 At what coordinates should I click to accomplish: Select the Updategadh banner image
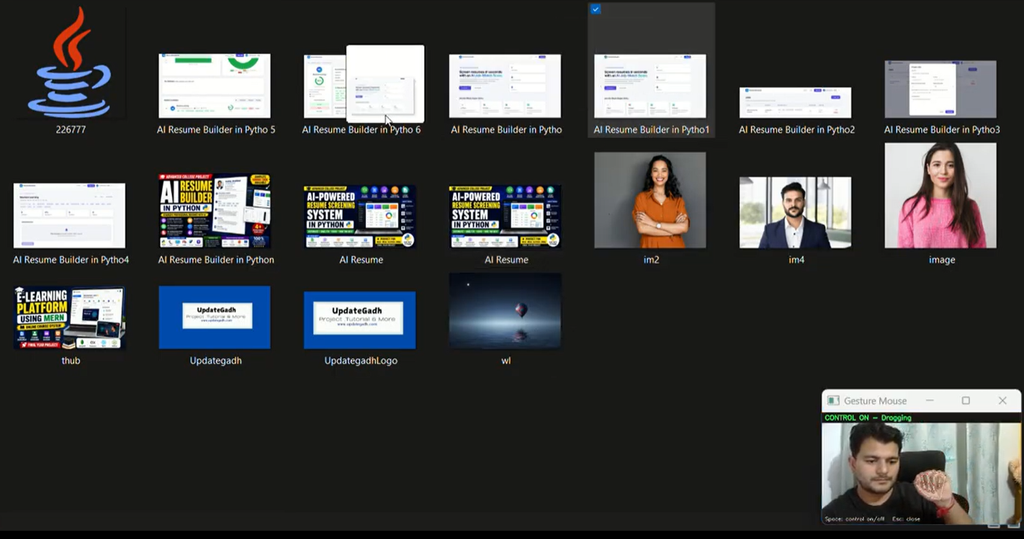click(214, 317)
